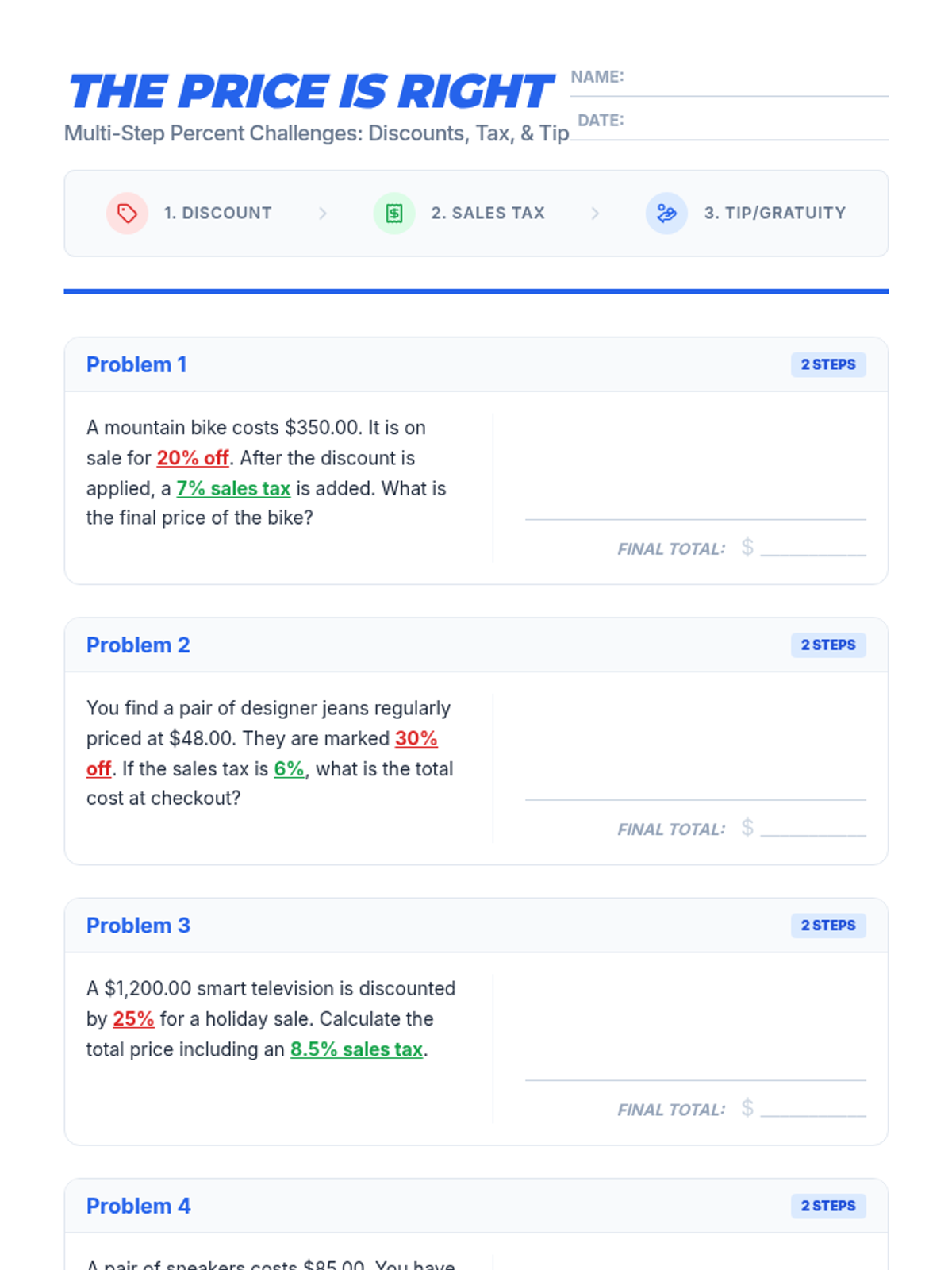Click the green sales tax receipt icon
Screen dimensions: 952x1270
(x=394, y=213)
